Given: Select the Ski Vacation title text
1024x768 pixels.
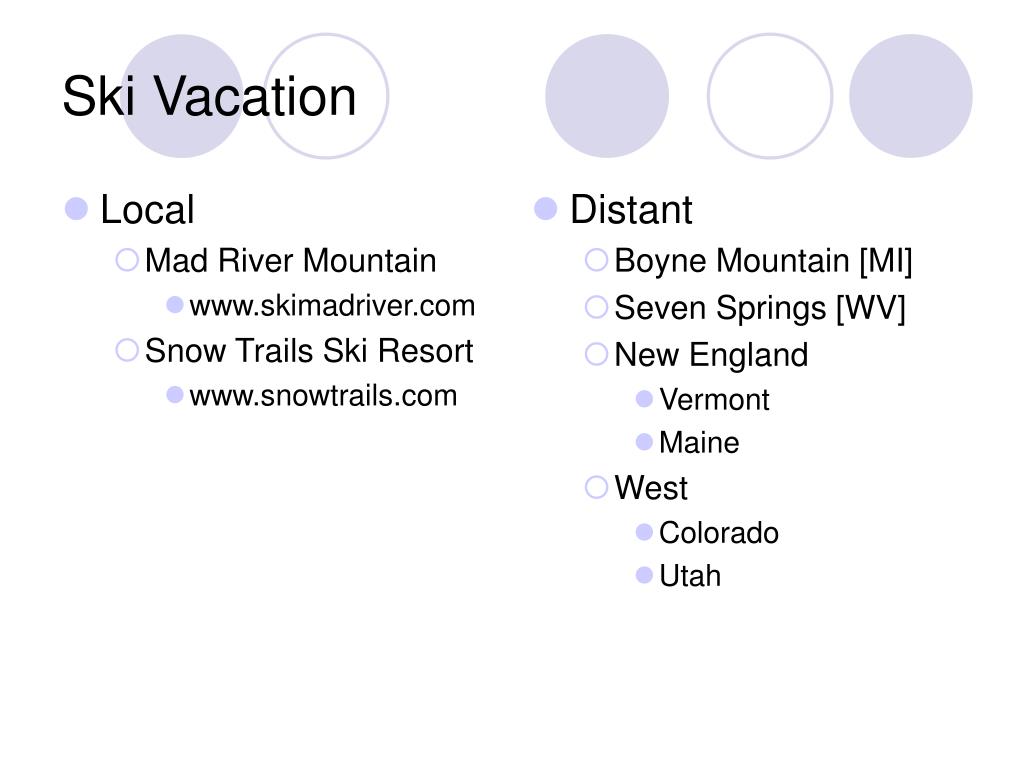Looking at the screenshot, I should click(209, 97).
